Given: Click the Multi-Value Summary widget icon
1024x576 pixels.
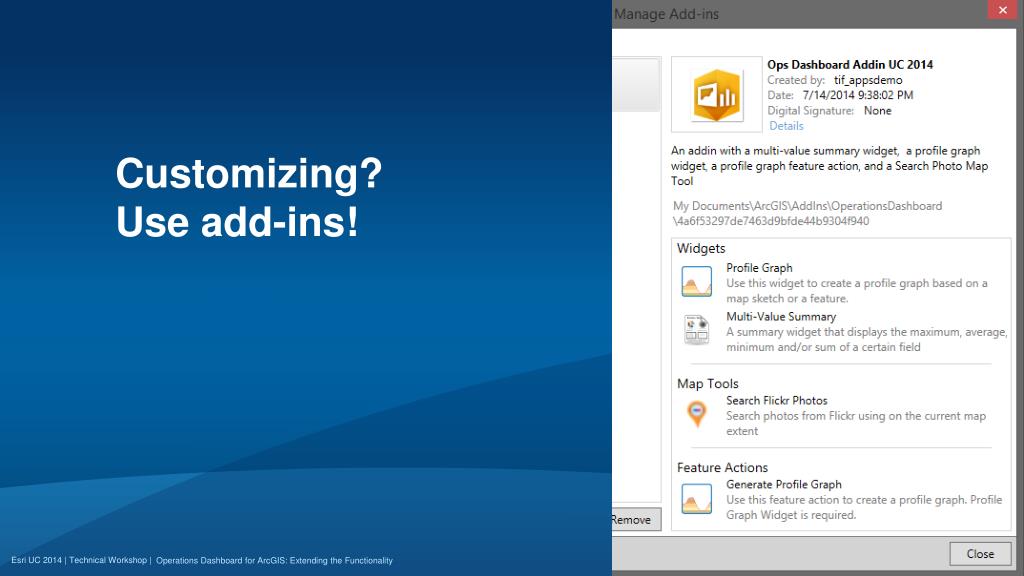Looking at the screenshot, I should (697, 330).
